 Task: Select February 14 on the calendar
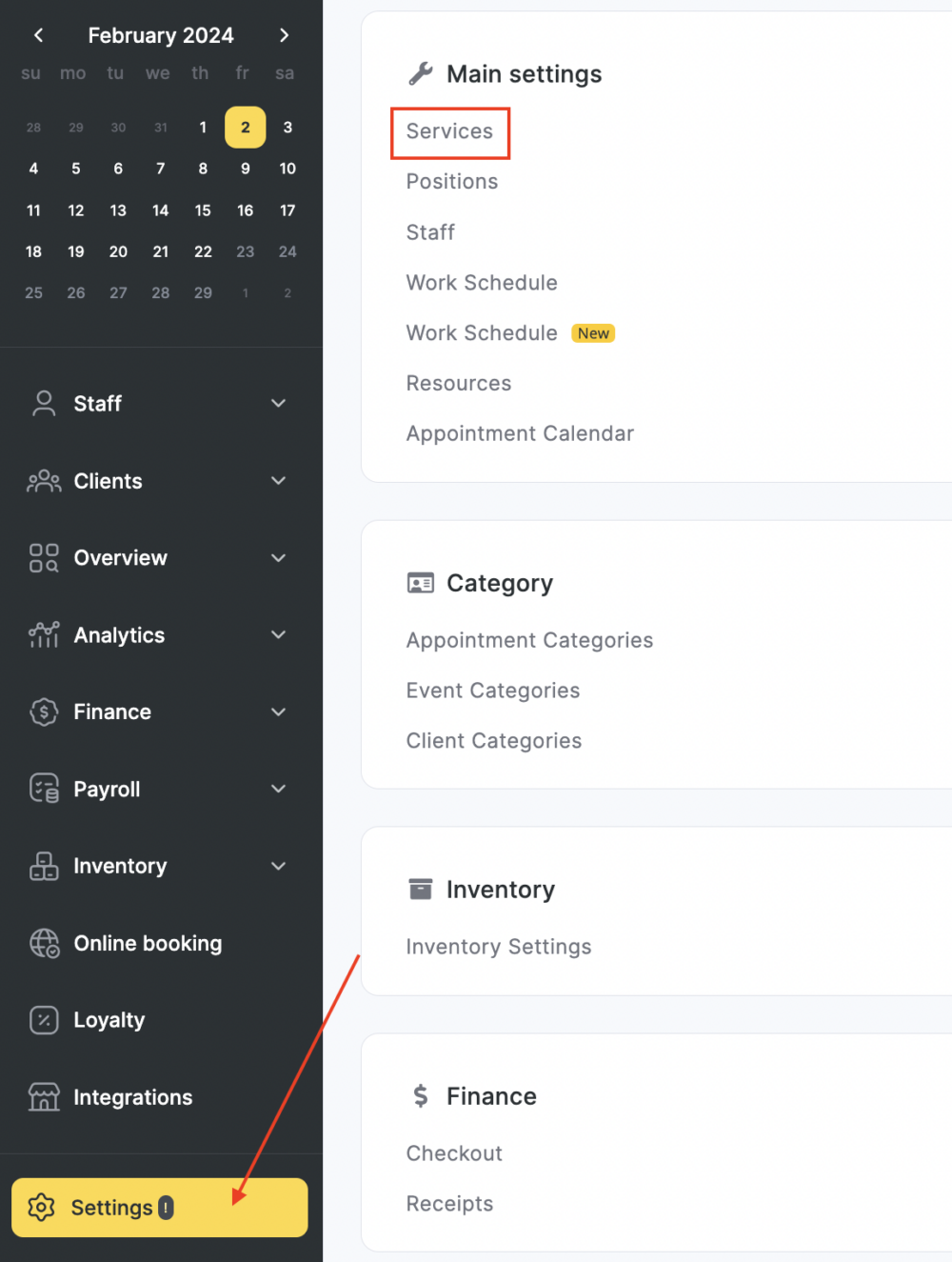coord(161,210)
